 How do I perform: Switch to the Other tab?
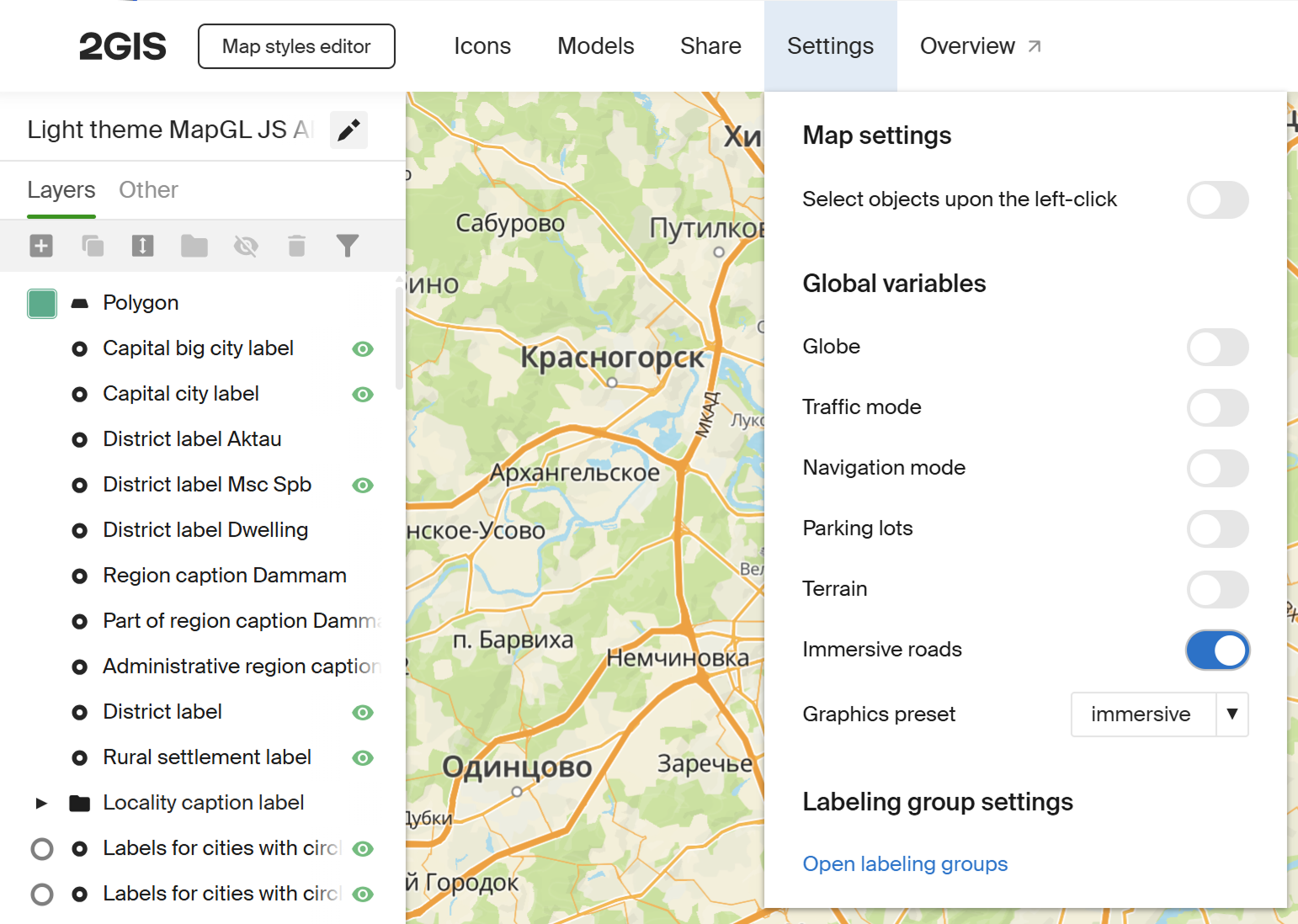click(148, 190)
